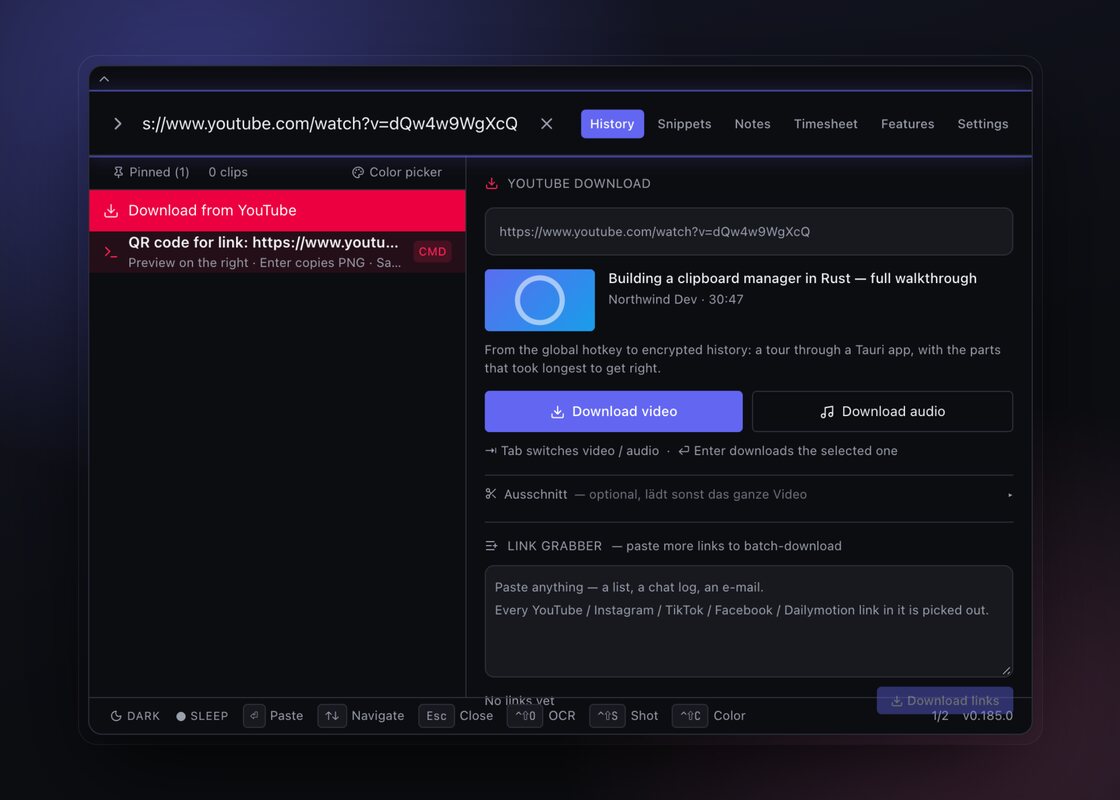Click the Download video button

point(614,411)
